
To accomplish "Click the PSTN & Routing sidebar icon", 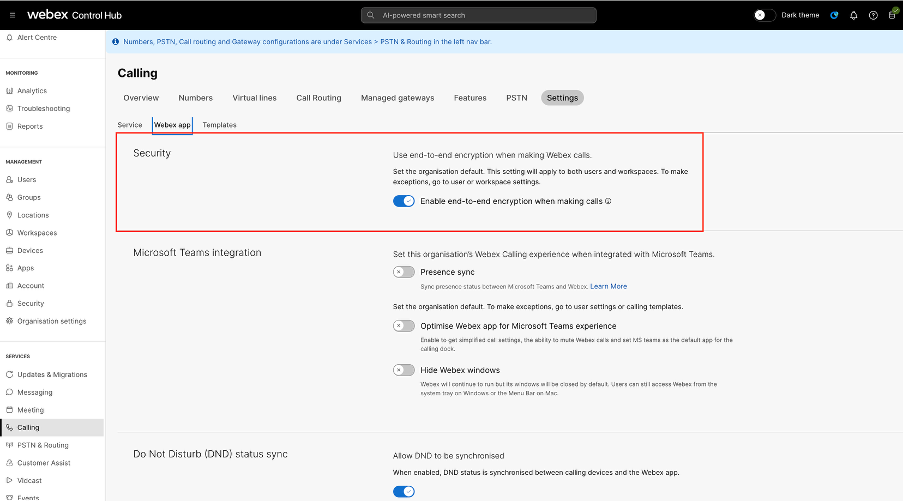I will [x=9, y=446].
